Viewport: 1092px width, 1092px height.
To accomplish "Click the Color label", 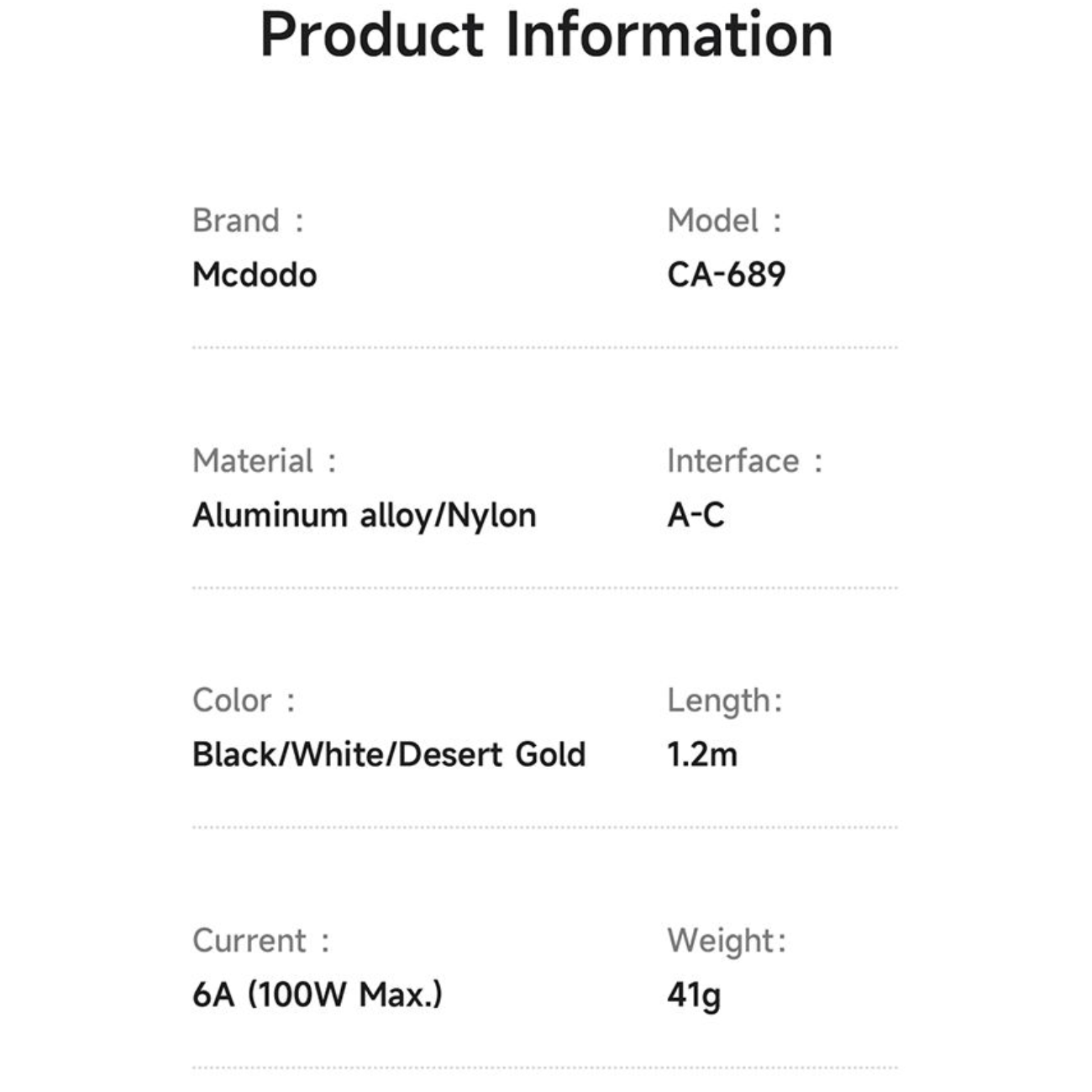I will (232, 701).
